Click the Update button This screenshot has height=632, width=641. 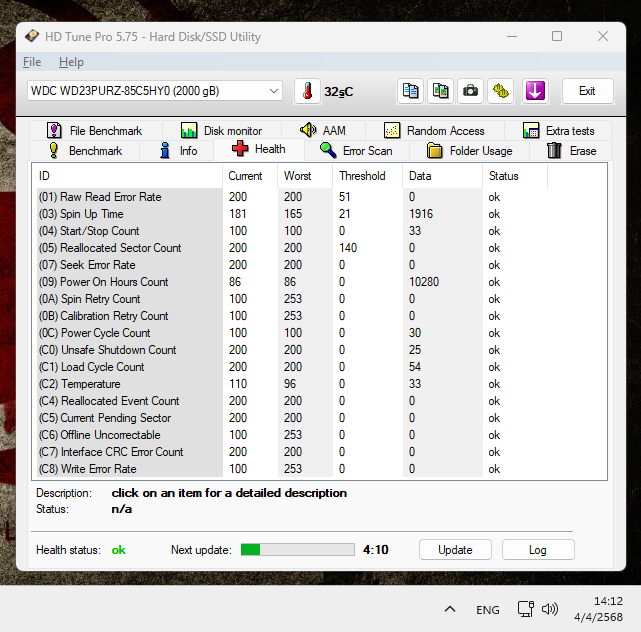(x=455, y=550)
